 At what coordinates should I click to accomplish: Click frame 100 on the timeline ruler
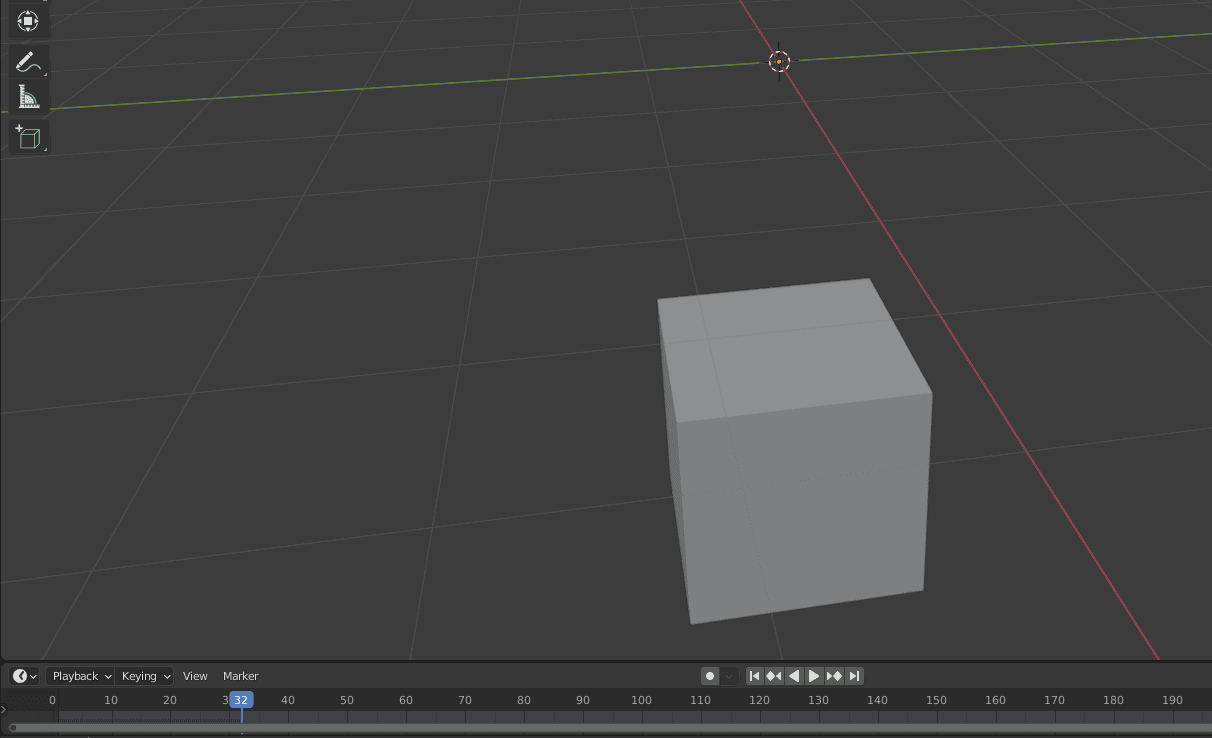641,700
